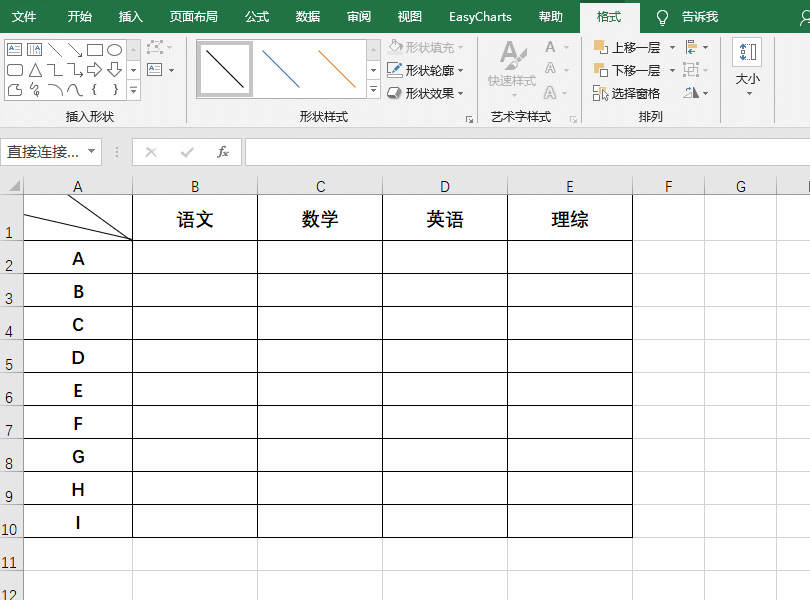The width and height of the screenshot is (810, 600).
Task: Click inside the formula bar input
Action: [x=527, y=152]
